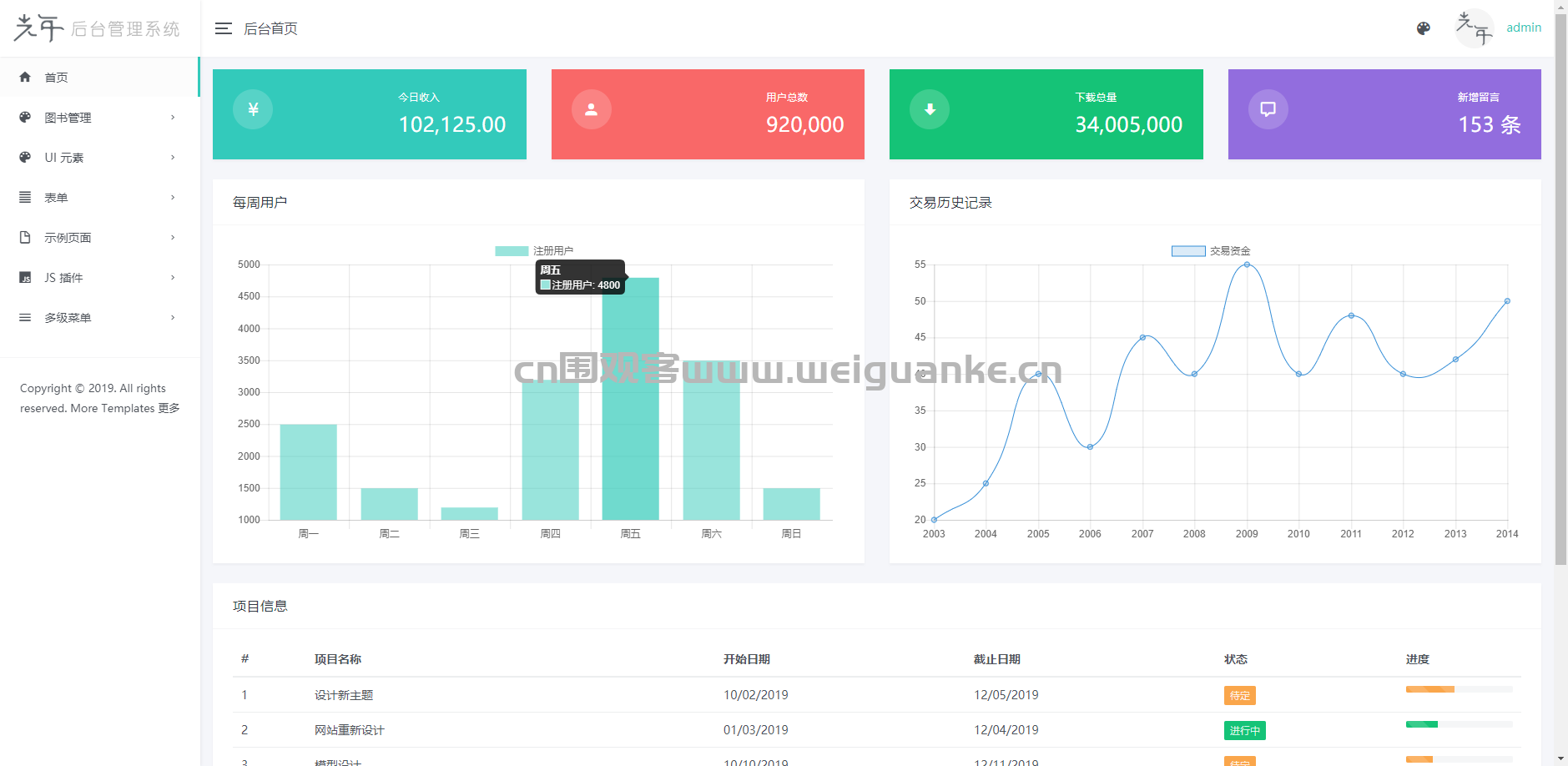This screenshot has height=766, width=1568.
Task: Toggle the 注册用户 legend in bar chart
Action: 534,251
